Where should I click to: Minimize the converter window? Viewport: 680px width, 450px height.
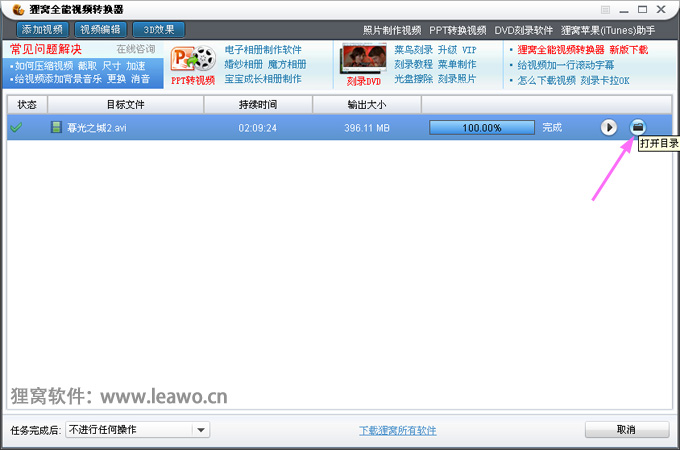[624, 10]
